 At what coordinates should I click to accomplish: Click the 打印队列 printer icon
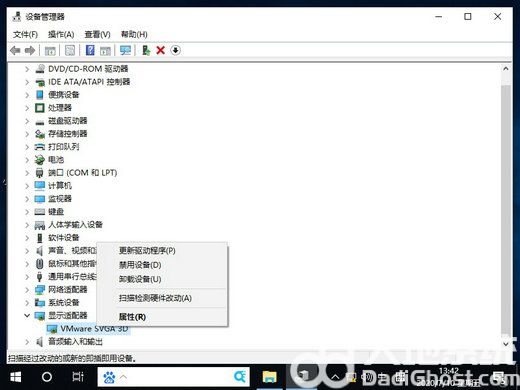[x=40, y=147]
